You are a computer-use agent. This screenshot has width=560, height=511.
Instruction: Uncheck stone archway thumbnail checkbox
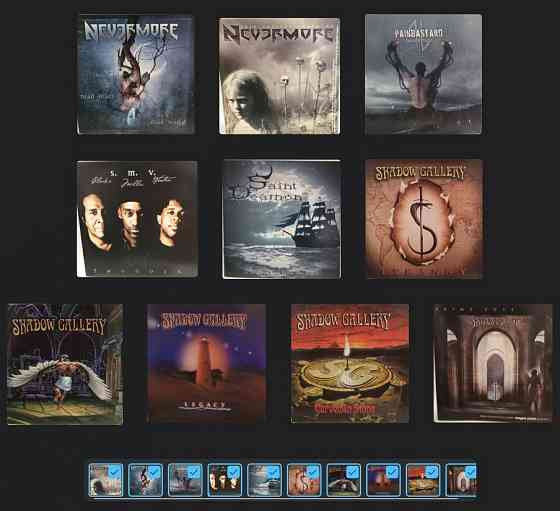tap(471, 471)
